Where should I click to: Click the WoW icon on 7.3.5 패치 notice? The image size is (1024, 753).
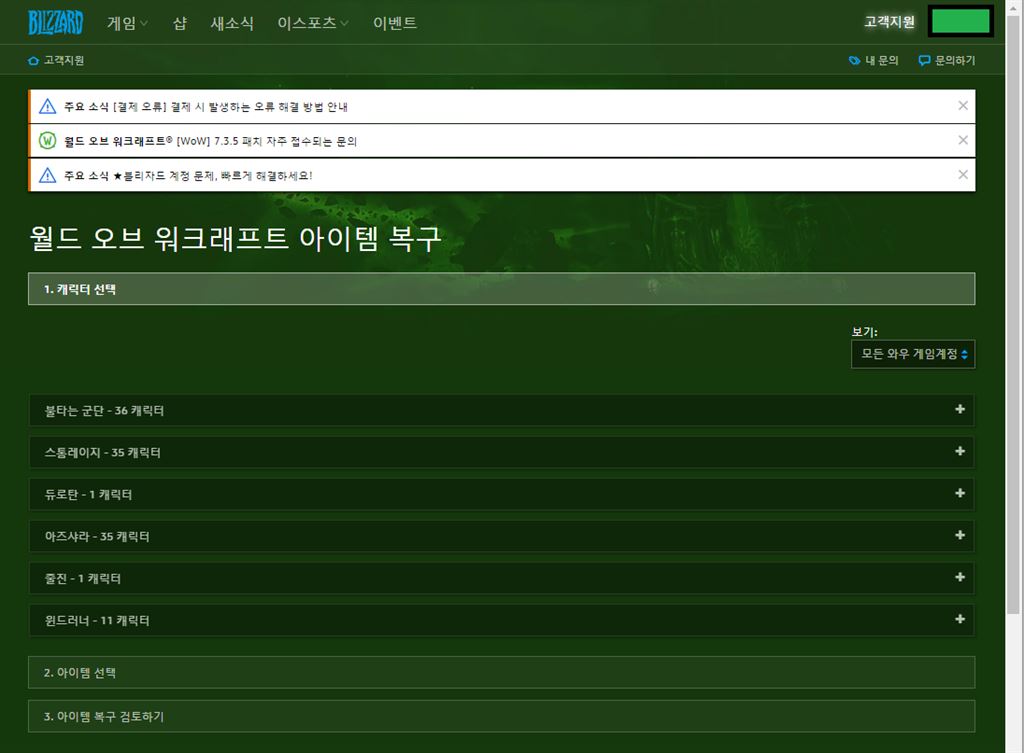(48, 140)
